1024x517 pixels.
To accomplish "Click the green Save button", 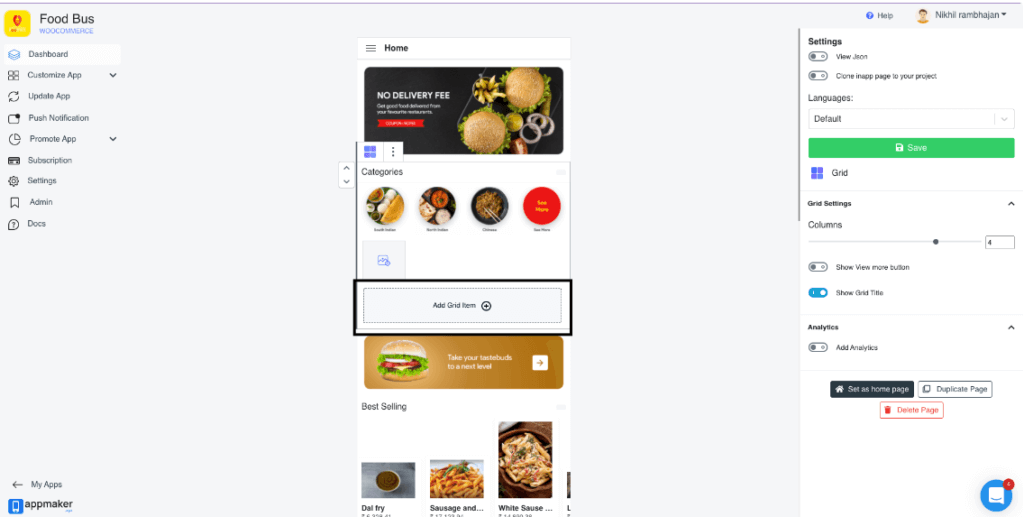I will [x=911, y=148].
